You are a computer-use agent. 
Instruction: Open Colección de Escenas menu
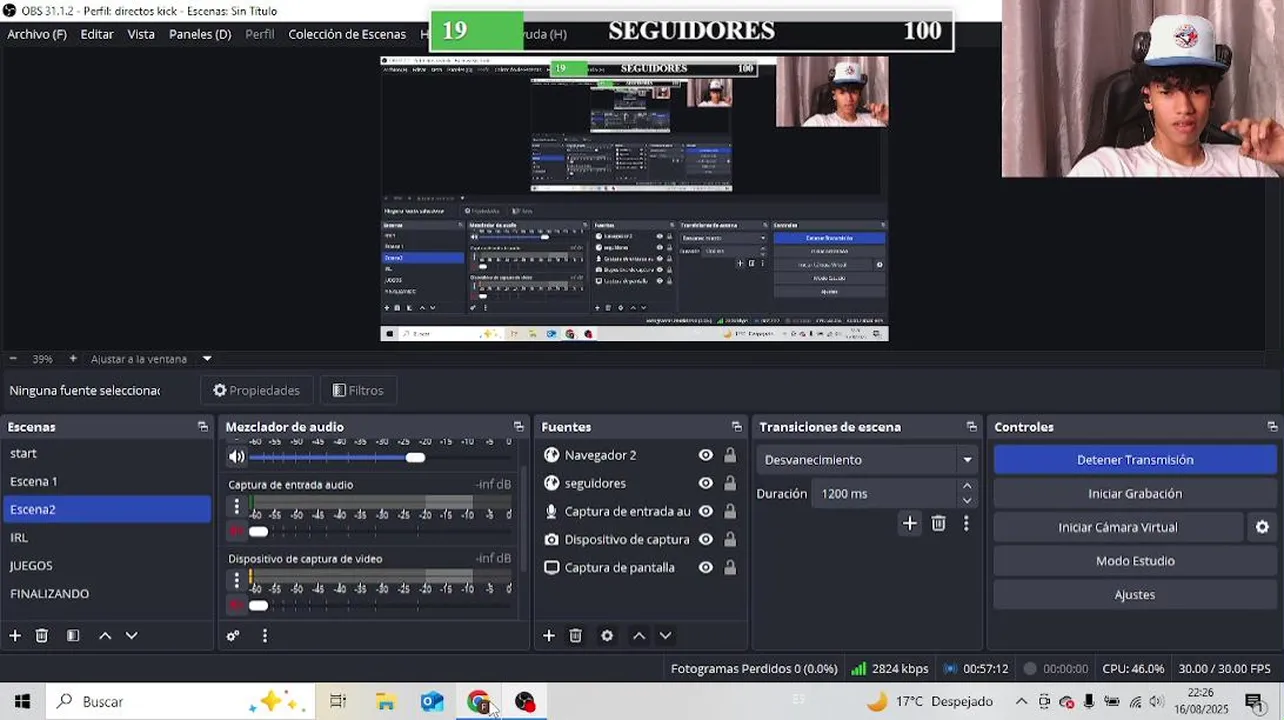click(347, 34)
